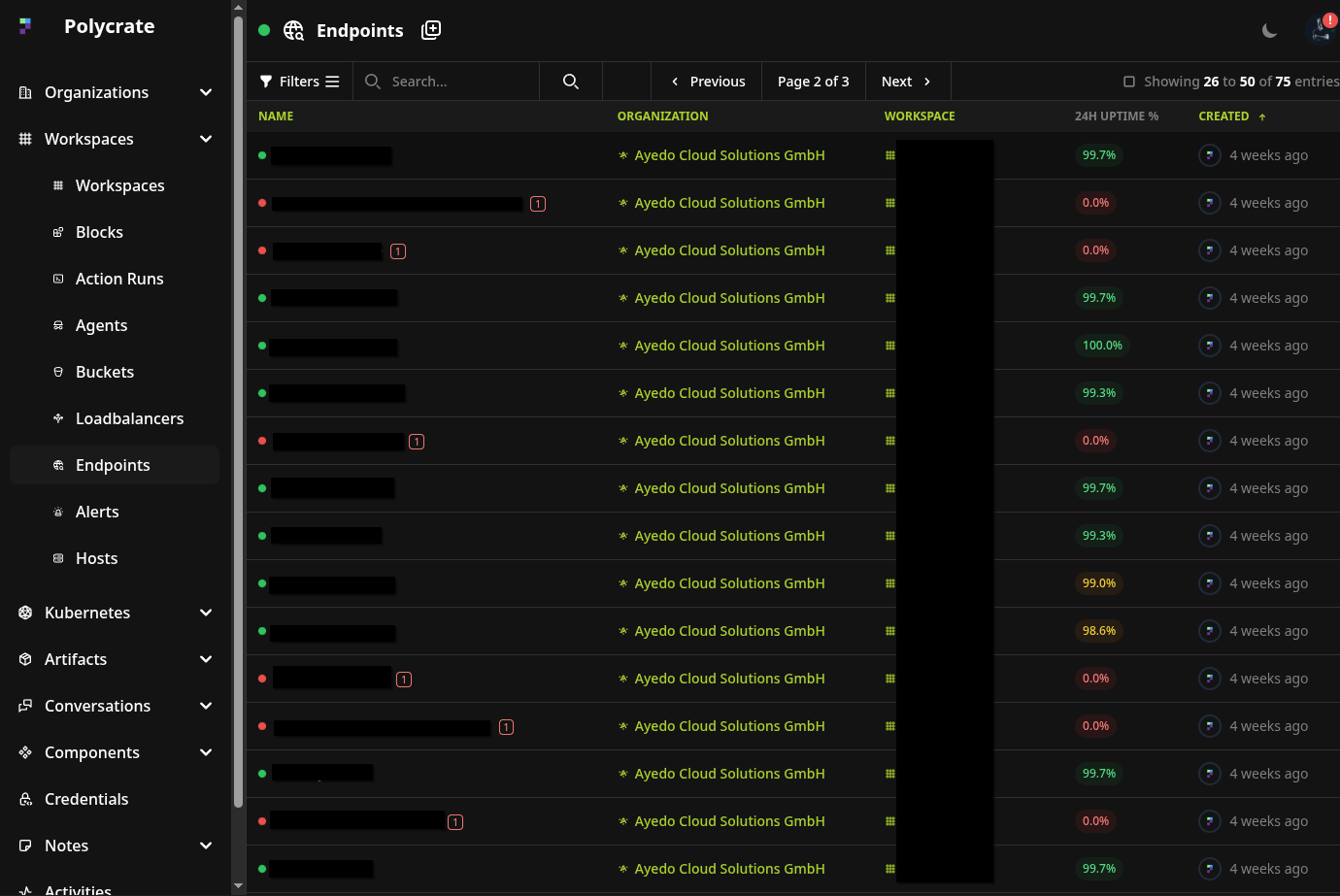Click the Next page button
This screenshot has height=896, width=1340.
tap(906, 81)
